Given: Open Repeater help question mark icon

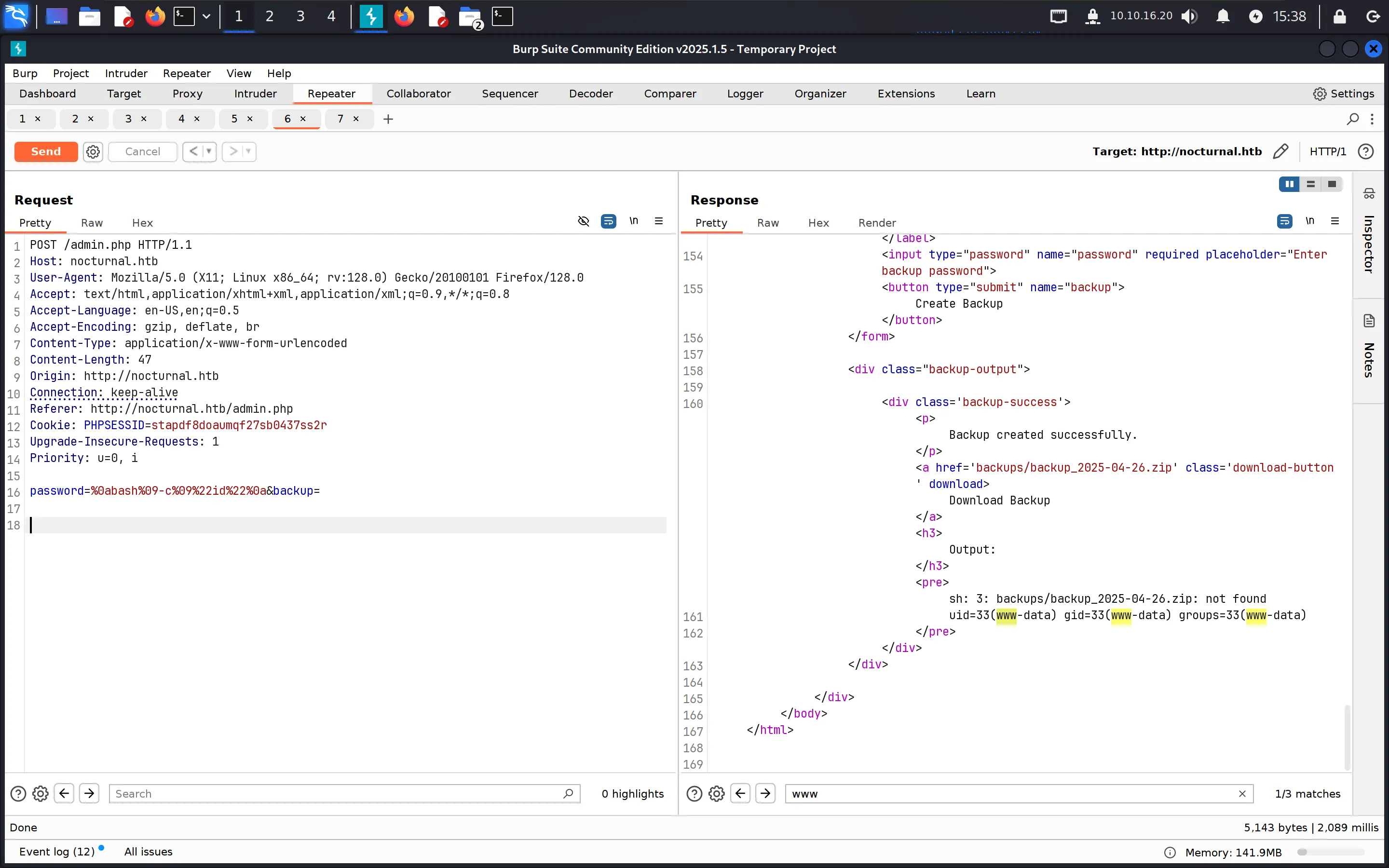Looking at the screenshot, I should [x=1365, y=151].
